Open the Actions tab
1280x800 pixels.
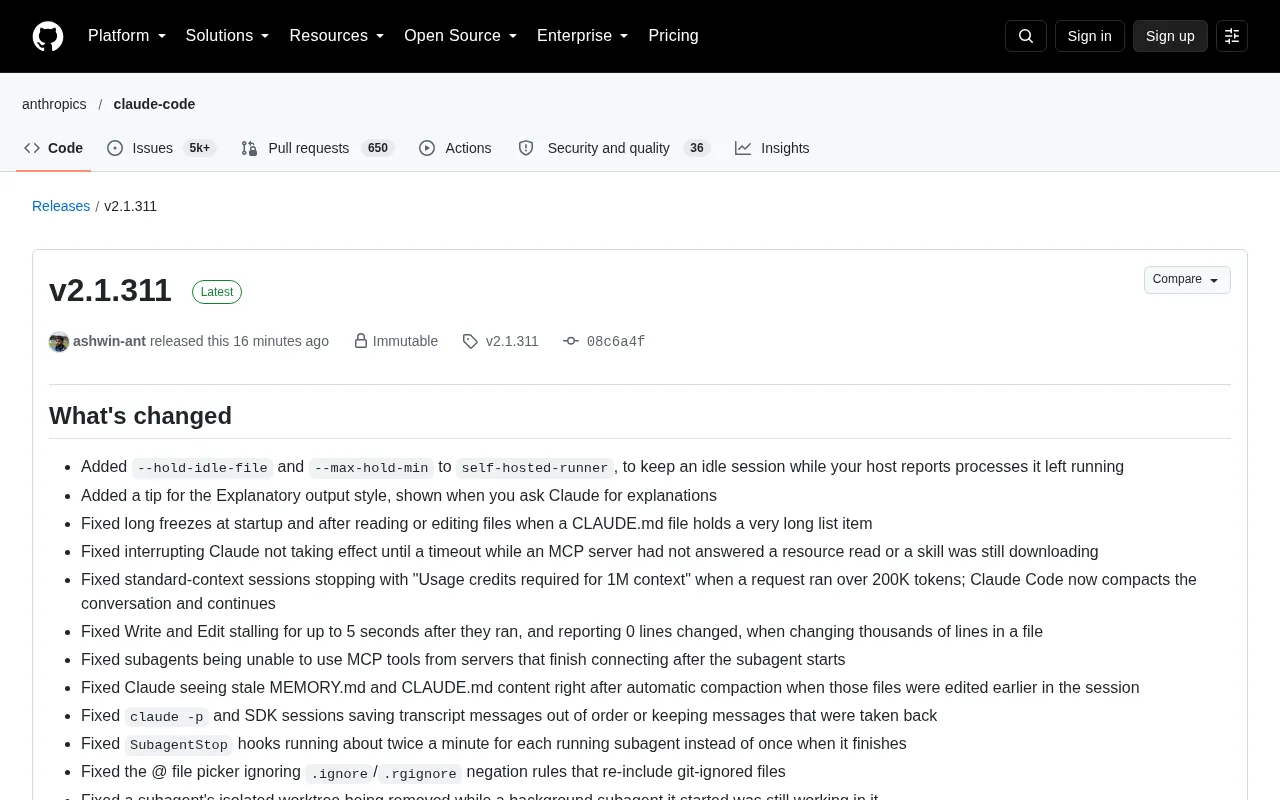455,148
